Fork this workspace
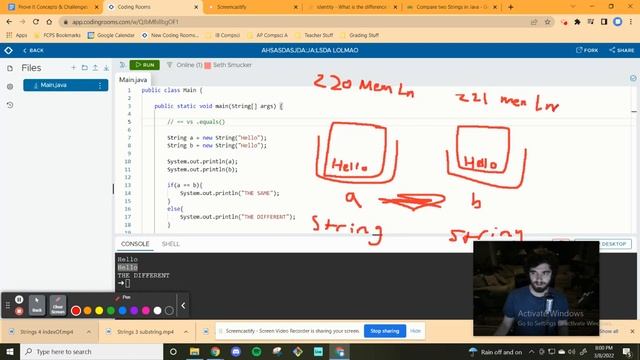The image size is (640, 360). (587, 50)
